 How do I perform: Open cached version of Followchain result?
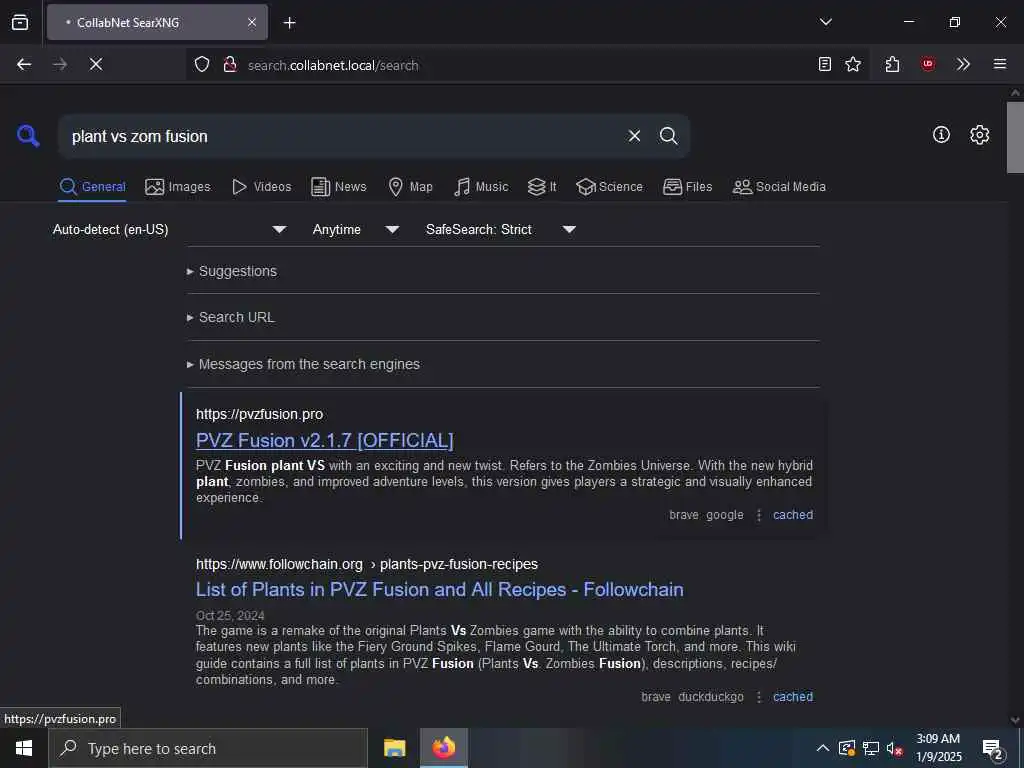coord(793,697)
